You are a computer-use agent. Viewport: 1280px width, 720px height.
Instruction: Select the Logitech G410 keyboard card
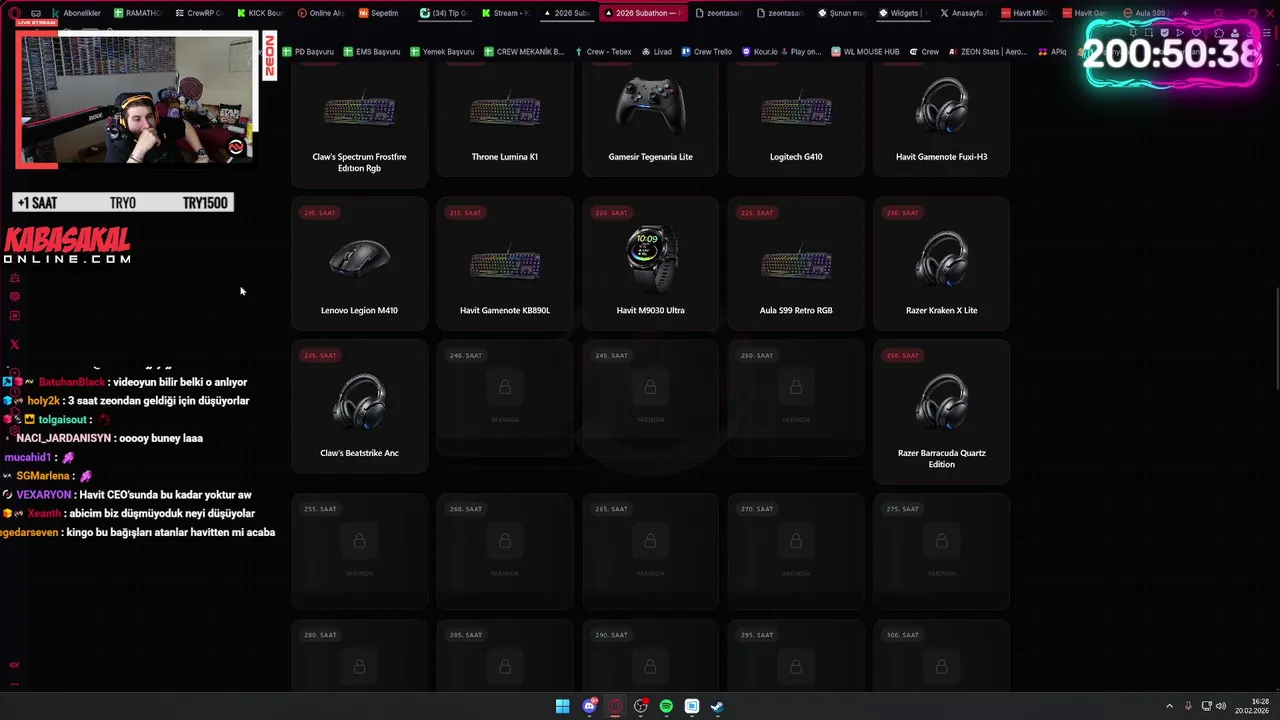pyautogui.click(x=796, y=118)
